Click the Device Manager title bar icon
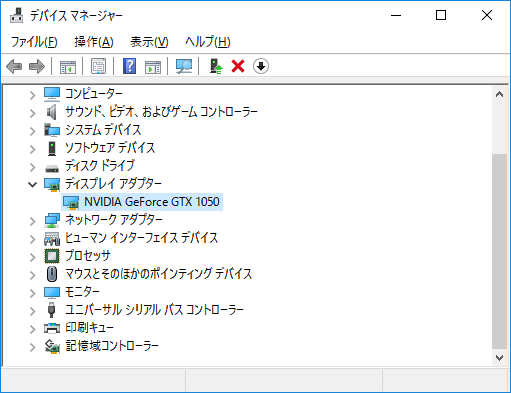 [x=16, y=15]
